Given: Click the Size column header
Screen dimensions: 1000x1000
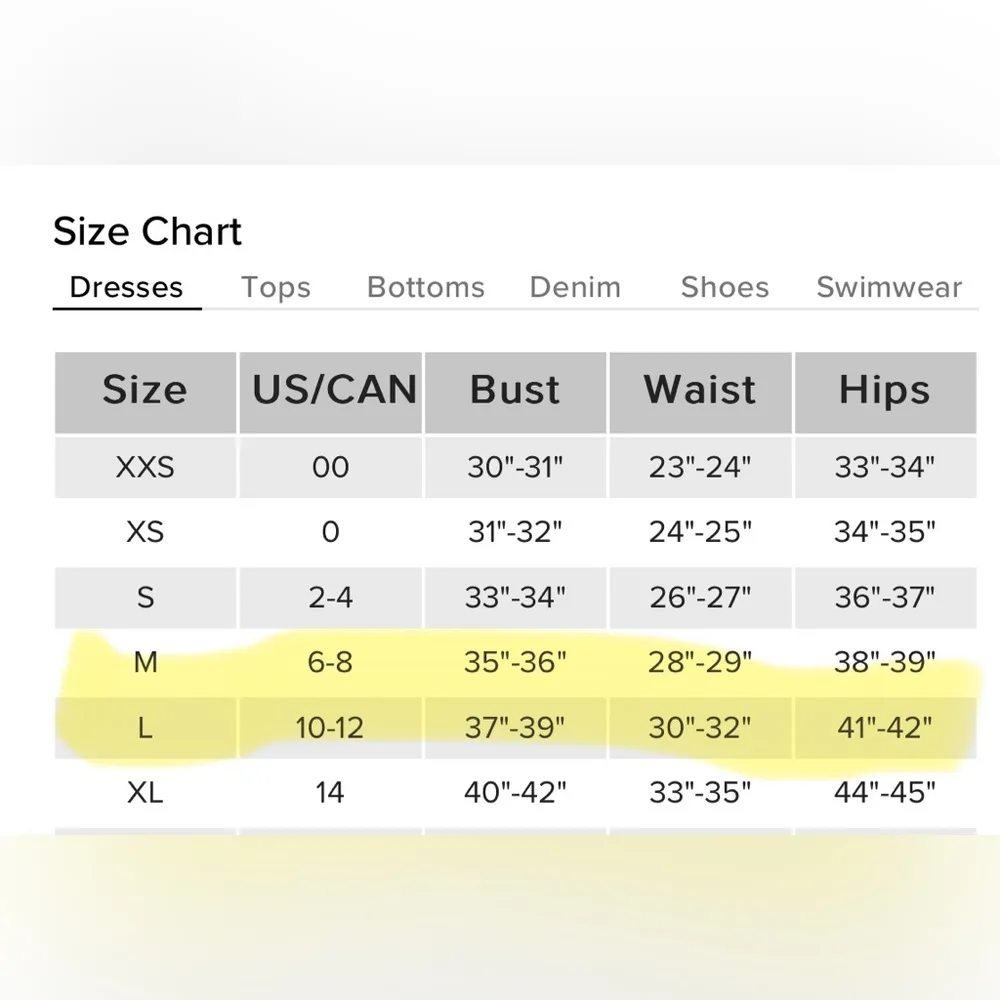Looking at the screenshot, I should pyautogui.click(x=145, y=391).
